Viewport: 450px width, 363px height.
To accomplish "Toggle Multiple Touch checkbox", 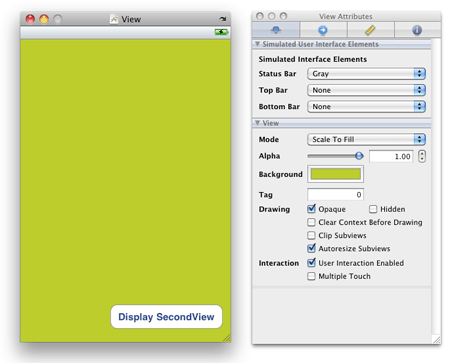I will (x=311, y=276).
